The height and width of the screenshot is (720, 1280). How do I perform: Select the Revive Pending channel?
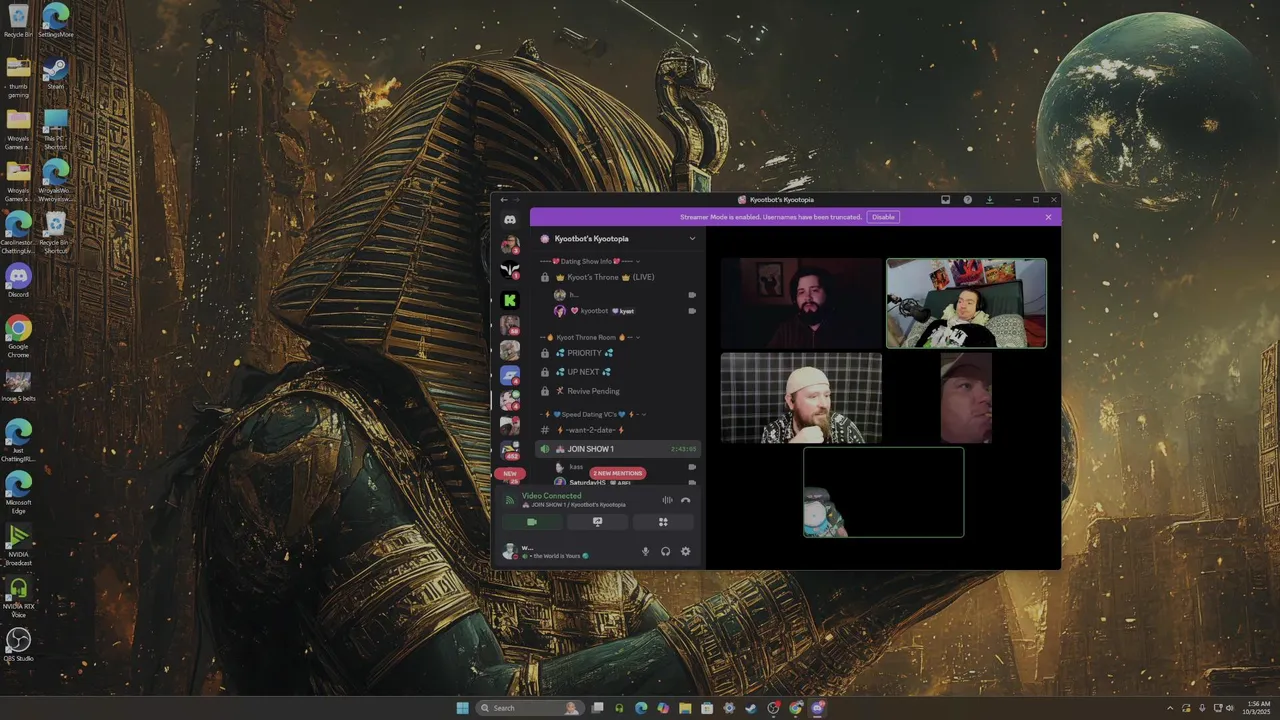pos(618,391)
